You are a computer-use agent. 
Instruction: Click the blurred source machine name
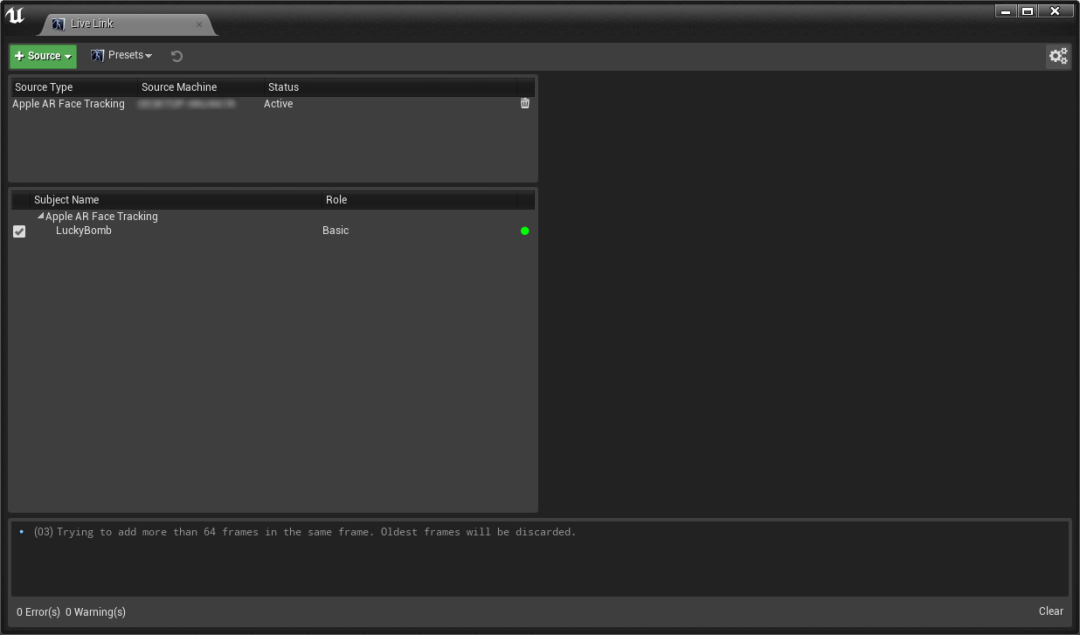tap(187, 104)
